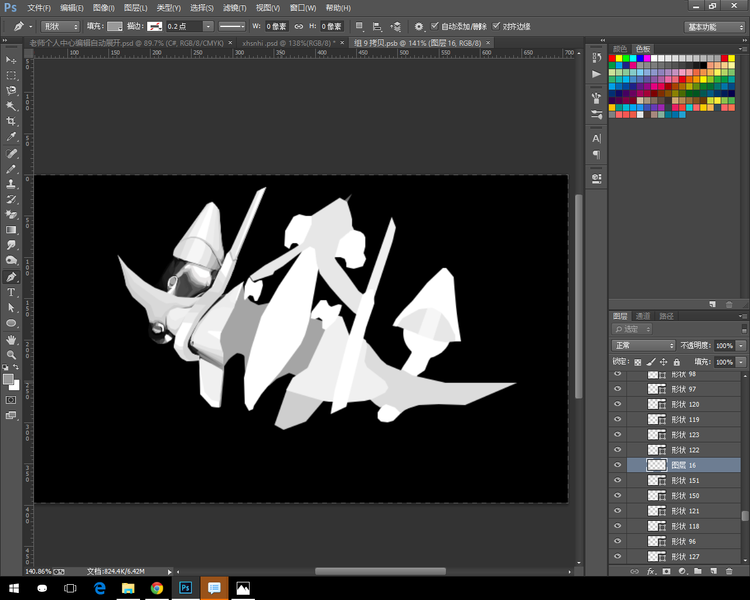The image size is (750, 600).
Task: Open the 滤镜(T) menu
Action: (x=234, y=8)
